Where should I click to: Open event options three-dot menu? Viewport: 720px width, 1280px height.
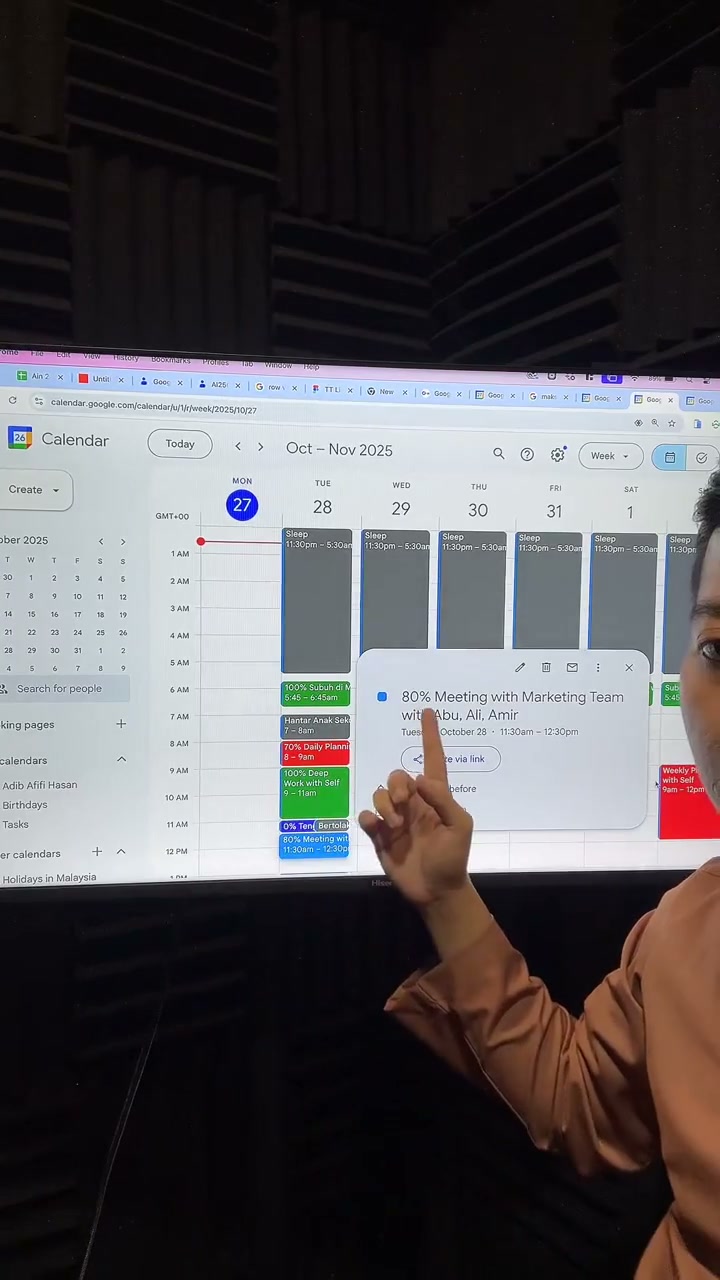[x=598, y=667]
